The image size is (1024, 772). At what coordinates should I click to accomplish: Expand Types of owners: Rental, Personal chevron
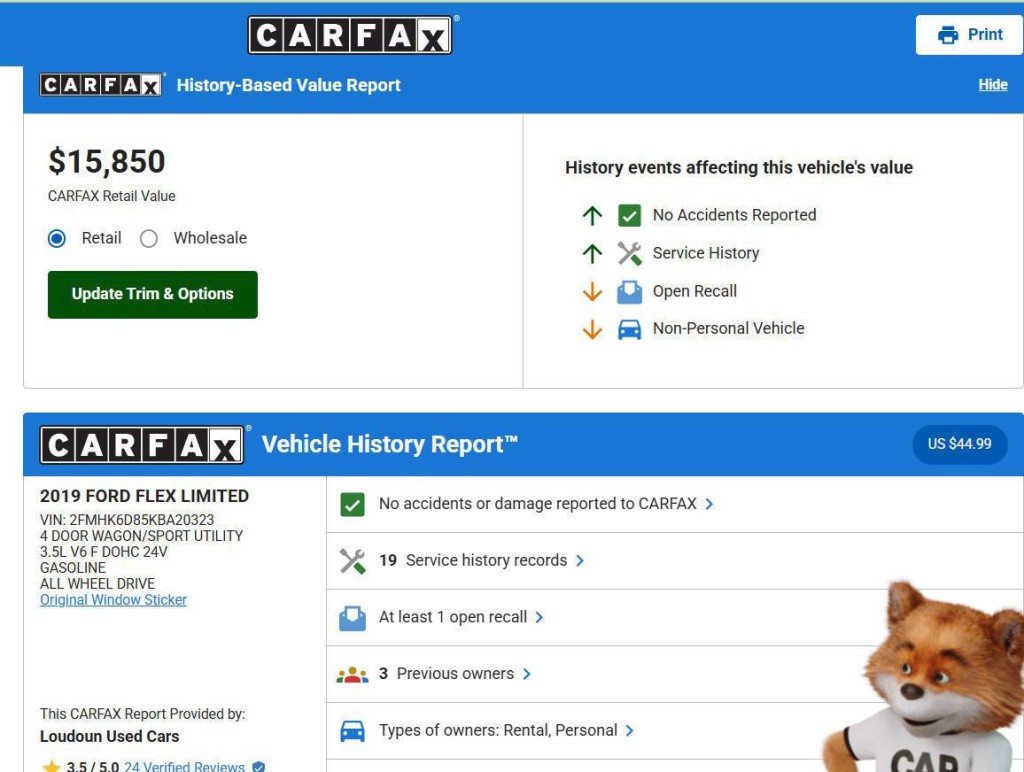point(630,731)
